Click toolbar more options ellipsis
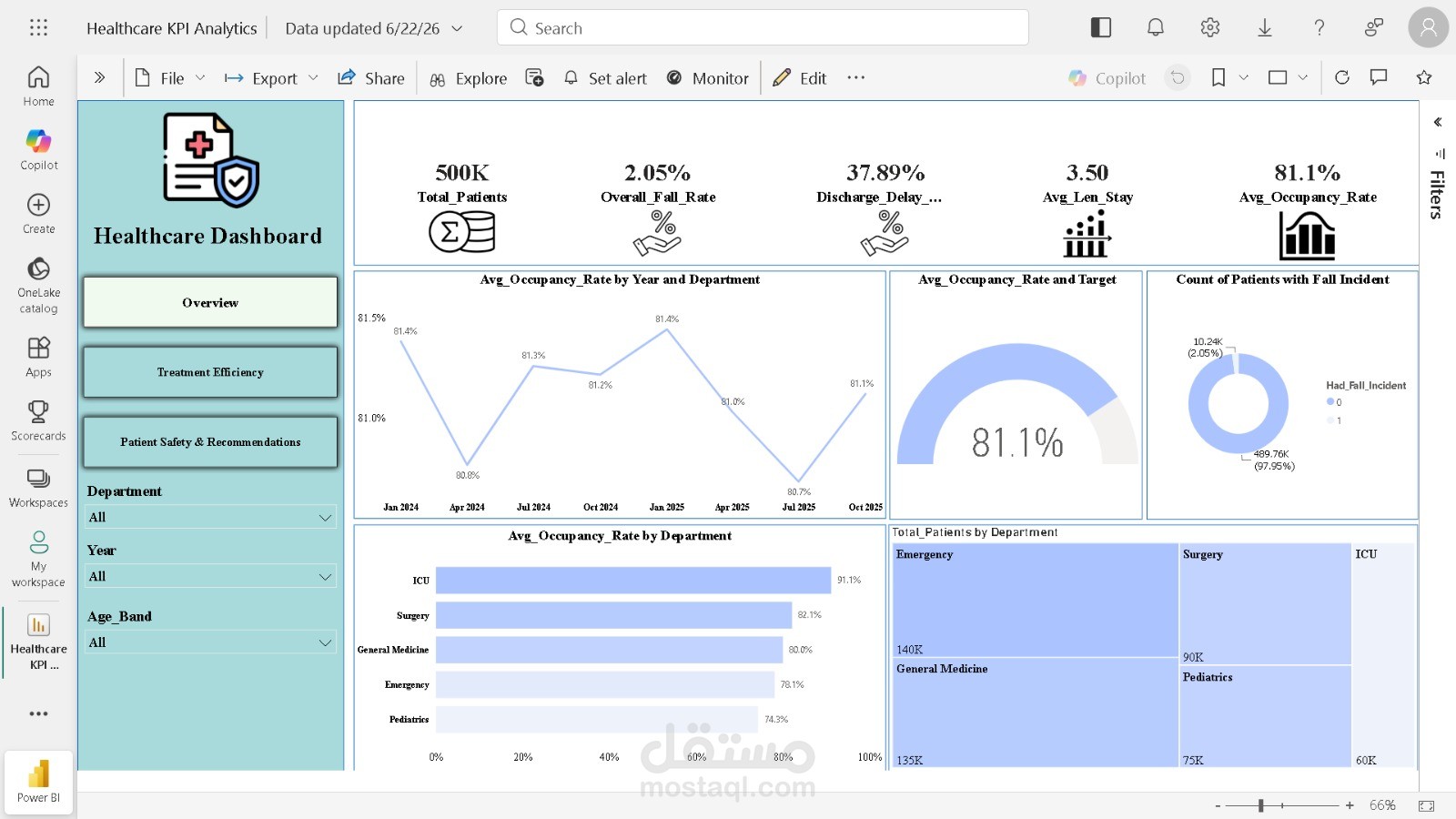This screenshot has width=1456, height=819. pos(855,78)
